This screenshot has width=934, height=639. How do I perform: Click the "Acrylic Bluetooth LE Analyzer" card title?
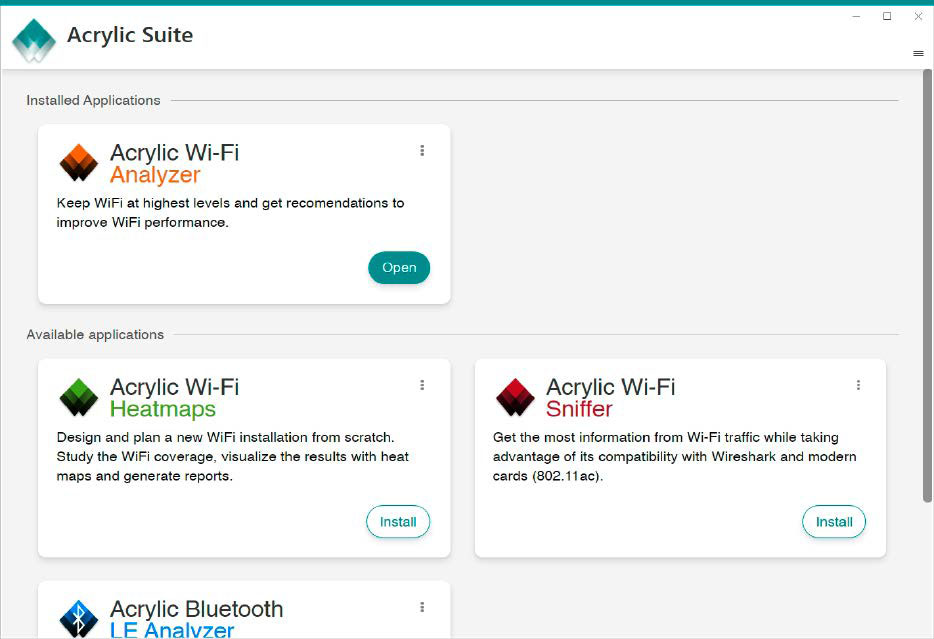[x=197, y=618]
